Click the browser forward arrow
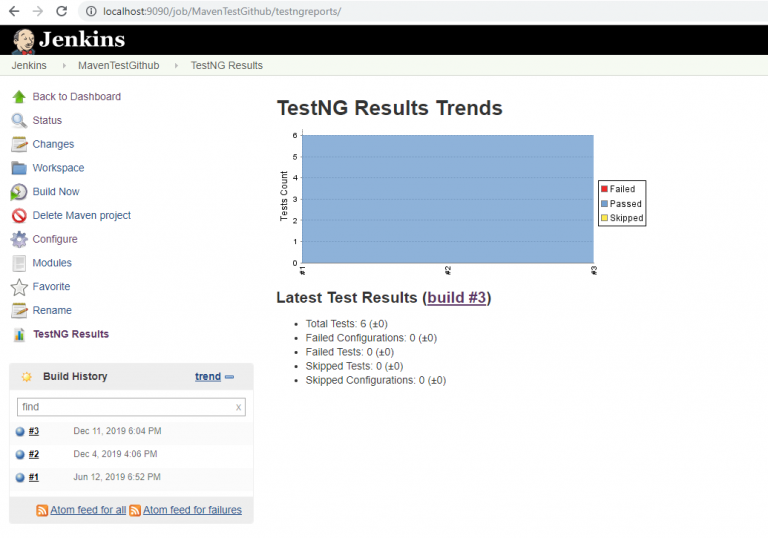The width and height of the screenshot is (768, 538). [38, 11]
